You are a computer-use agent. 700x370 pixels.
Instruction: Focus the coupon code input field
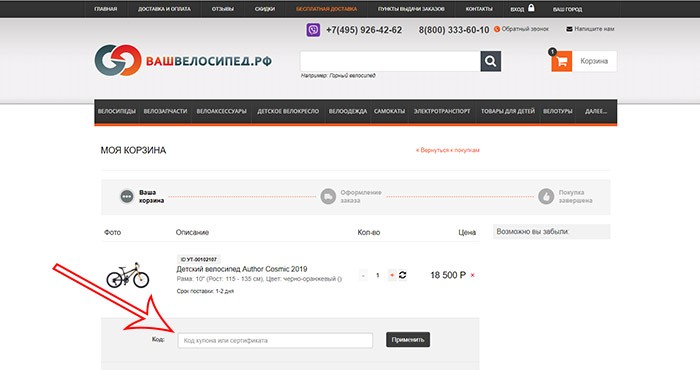pos(275,341)
